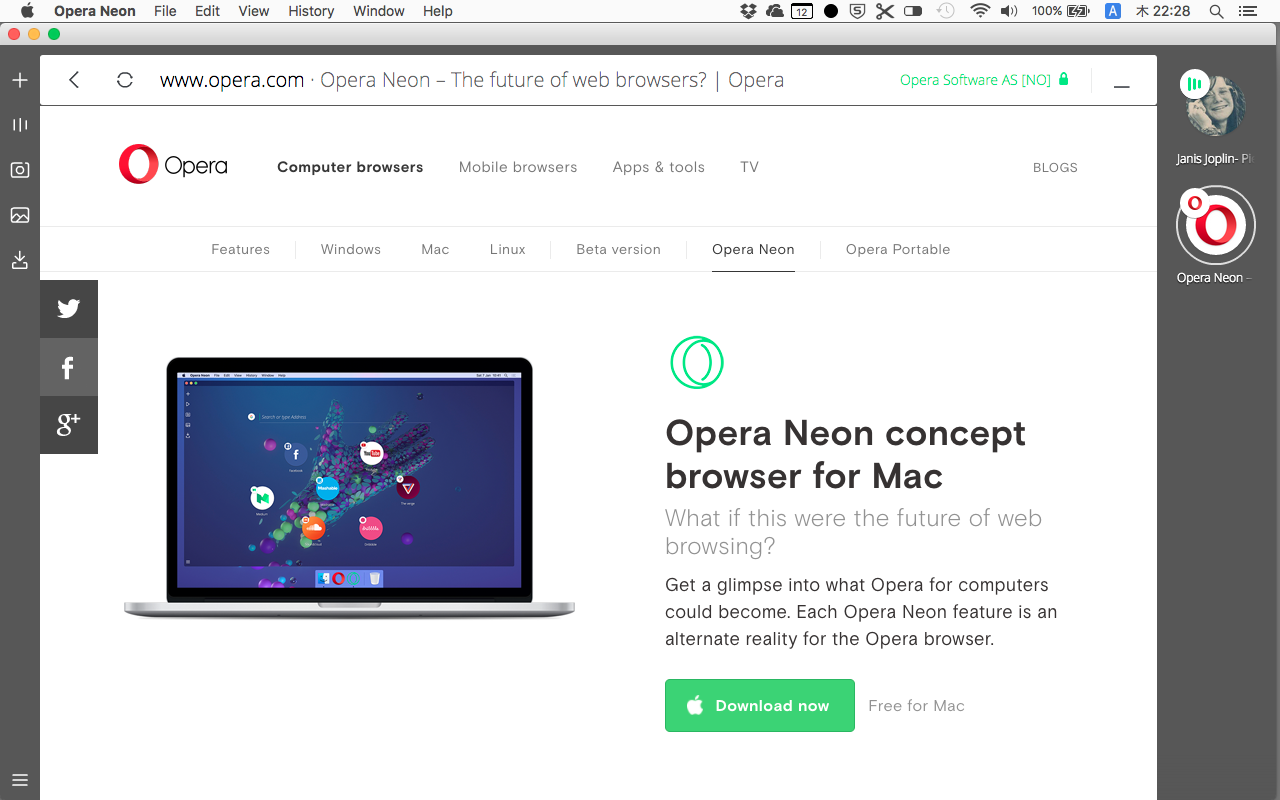The height and width of the screenshot is (800, 1280).
Task: Click the battery status icon
Action: click(1078, 11)
